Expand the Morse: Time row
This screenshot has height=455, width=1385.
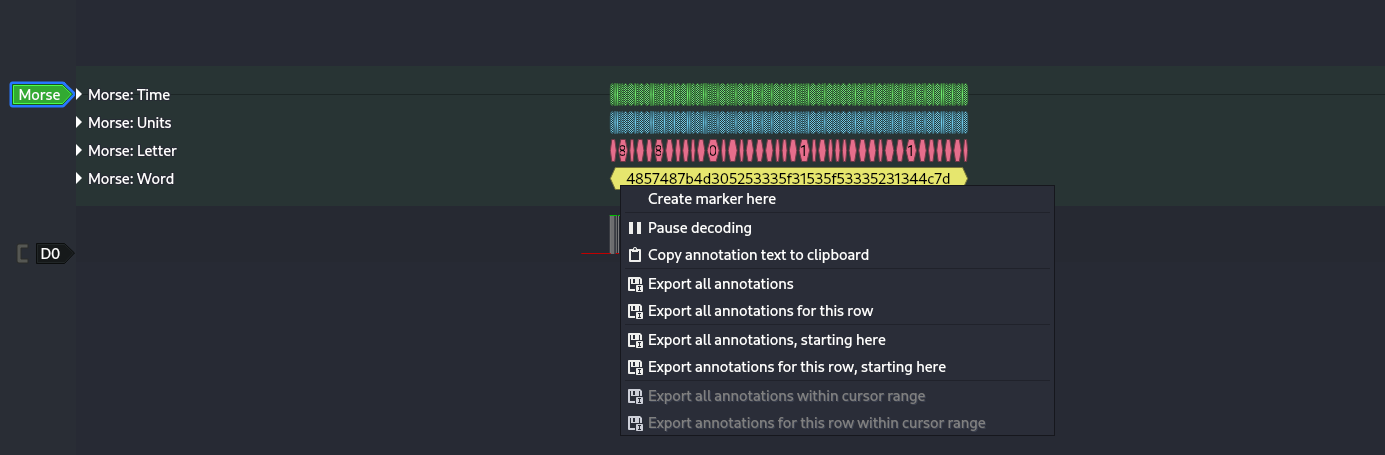point(80,95)
